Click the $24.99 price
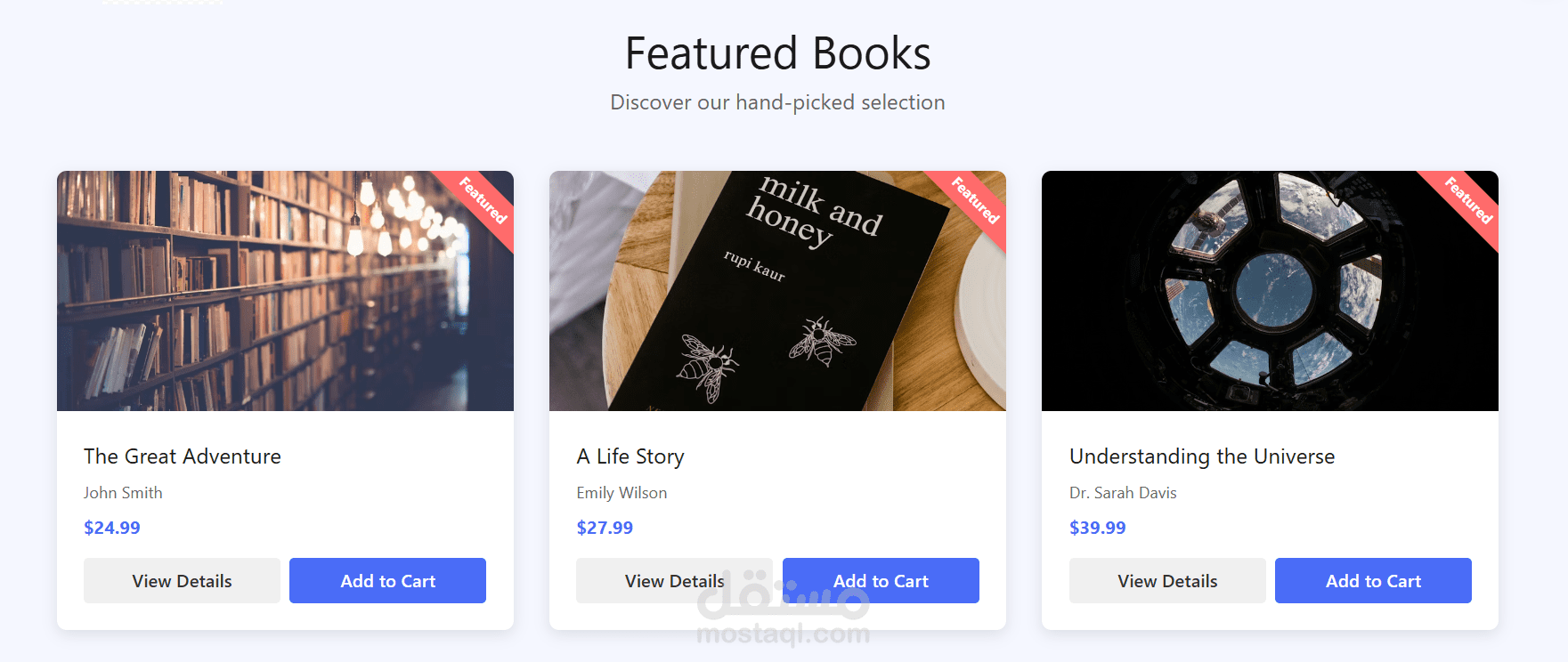The width and height of the screenshot is (1568, 662). coord(112,528)
